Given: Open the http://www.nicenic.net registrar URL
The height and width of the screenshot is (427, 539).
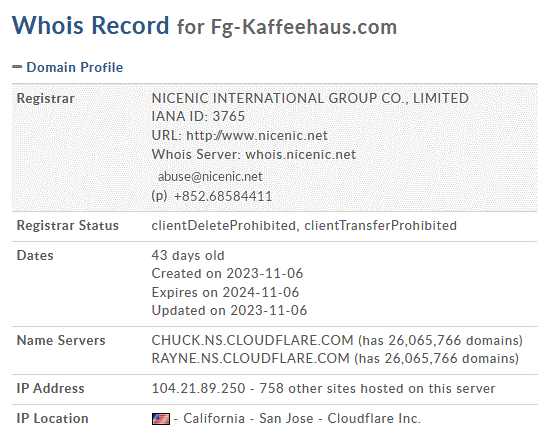Looking at the screenshot, I should click(x=257, y=135).
